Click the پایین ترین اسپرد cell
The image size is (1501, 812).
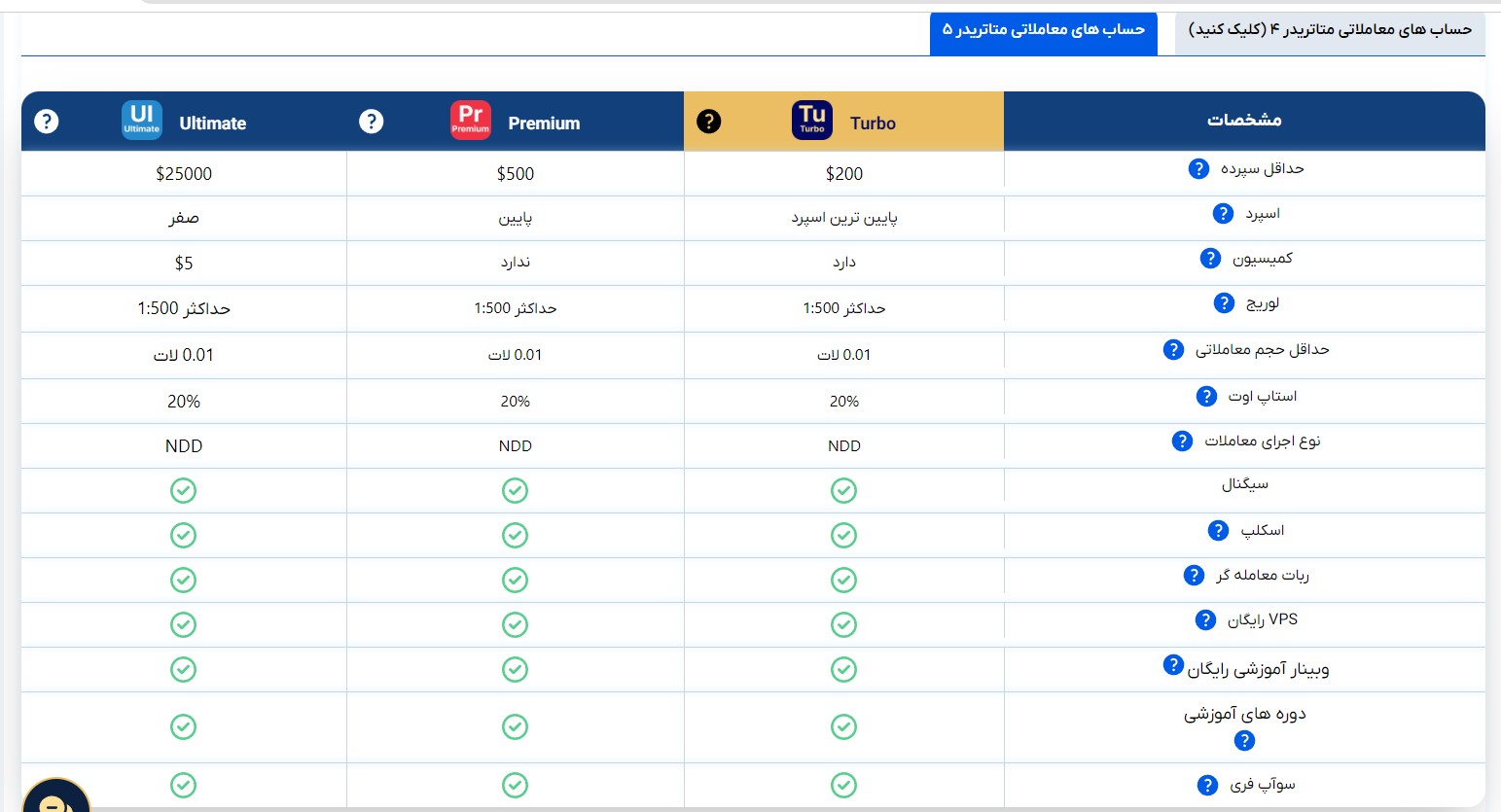(x=844, y=218)
